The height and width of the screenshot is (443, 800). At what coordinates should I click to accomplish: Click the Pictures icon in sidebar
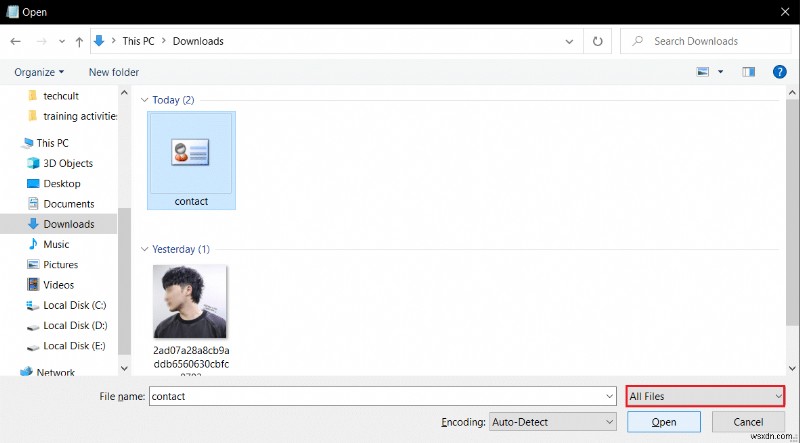(33, 264)
